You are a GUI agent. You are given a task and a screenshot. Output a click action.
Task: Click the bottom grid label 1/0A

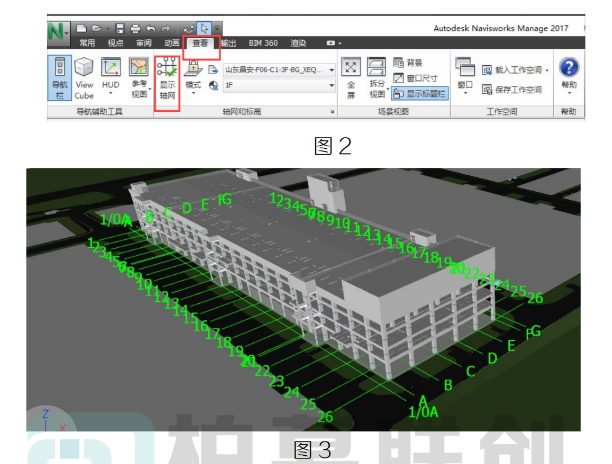[x=423, y=412]
